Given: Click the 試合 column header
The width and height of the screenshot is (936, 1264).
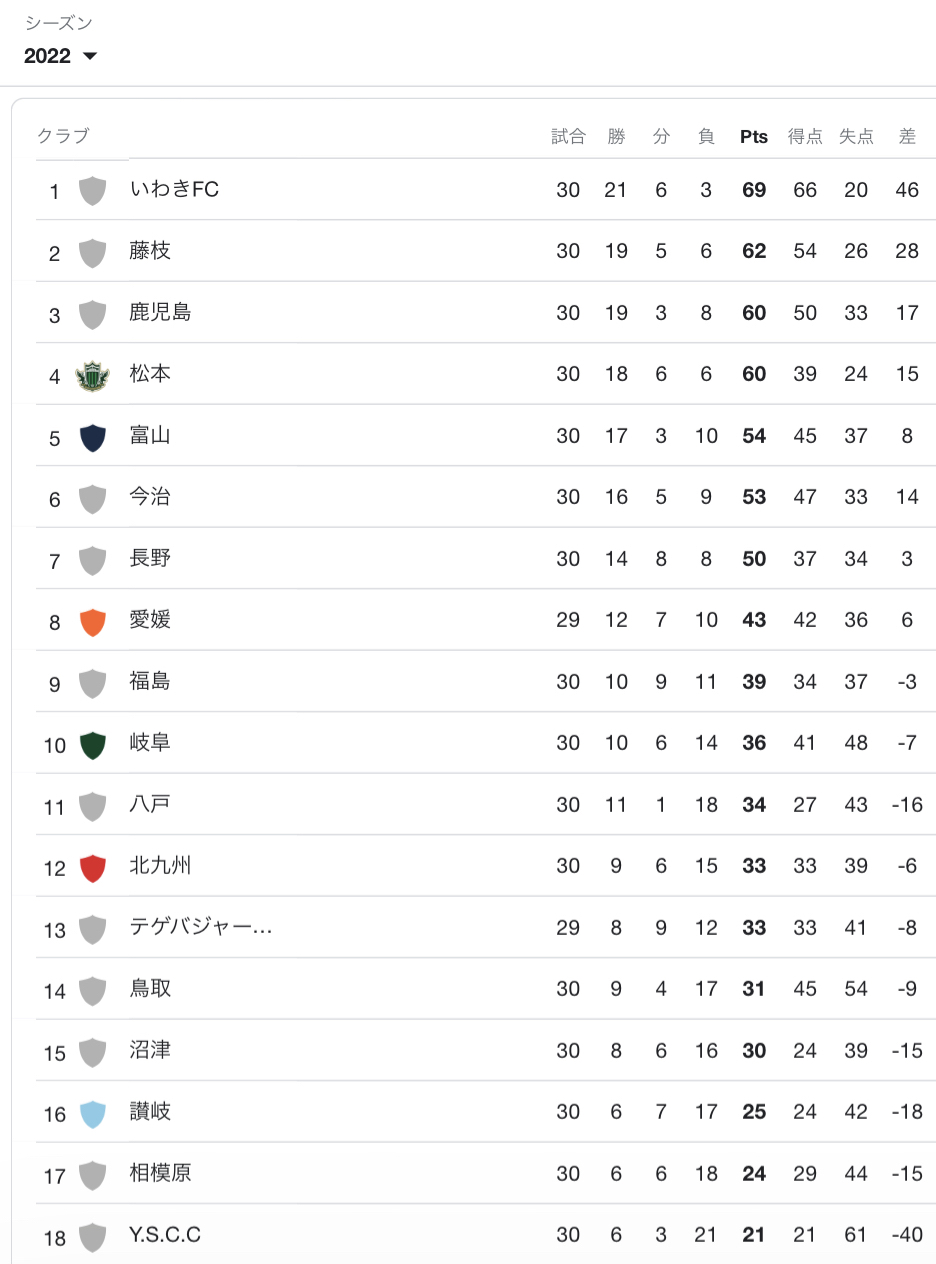Looking at the screenshot, I should click(568, 137).
